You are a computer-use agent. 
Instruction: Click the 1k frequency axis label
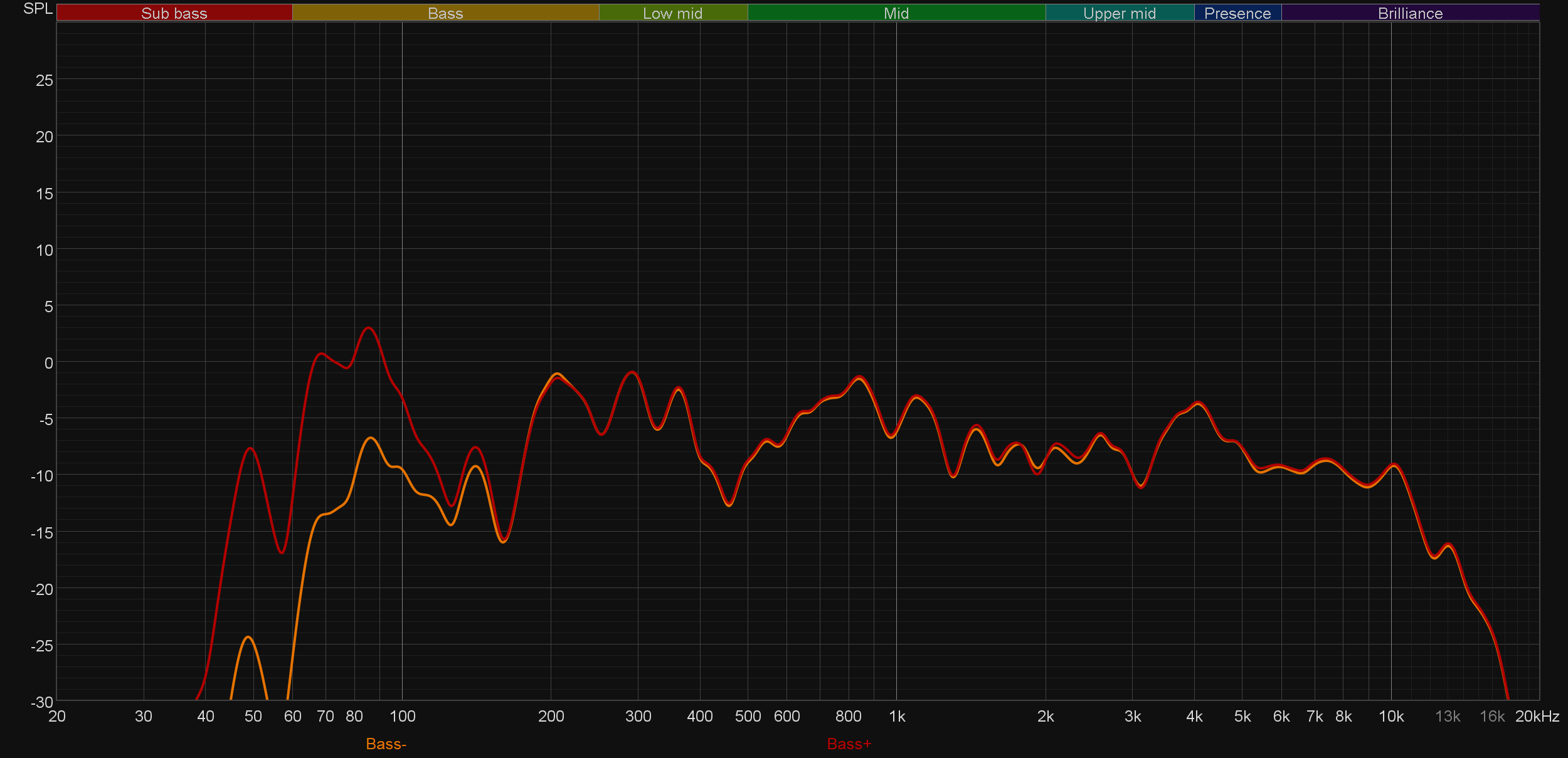point(897,717)
